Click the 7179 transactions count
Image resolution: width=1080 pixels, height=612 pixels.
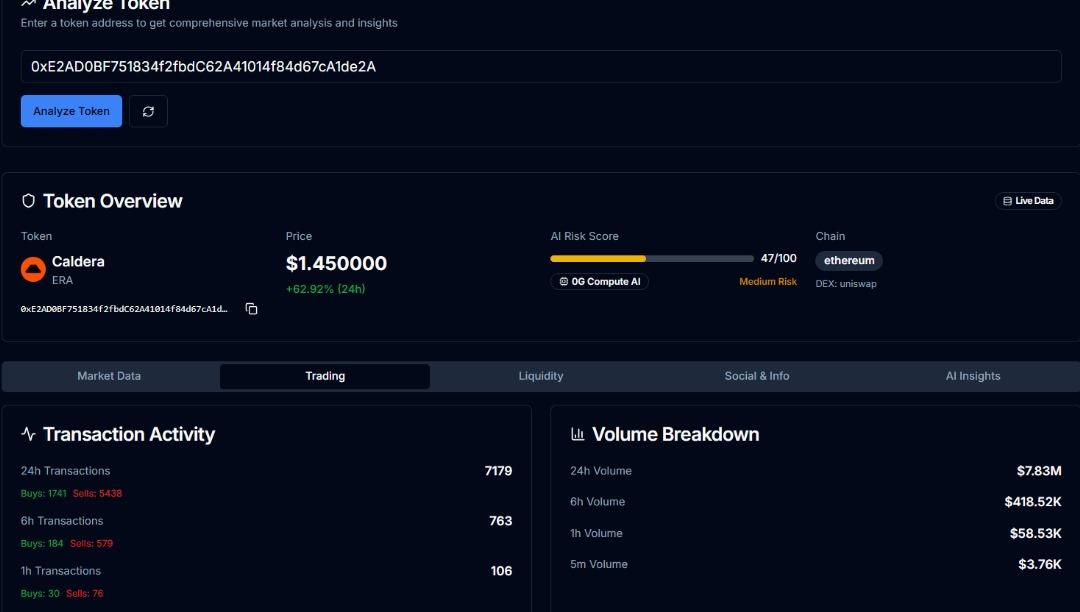(x=498, y=471)
